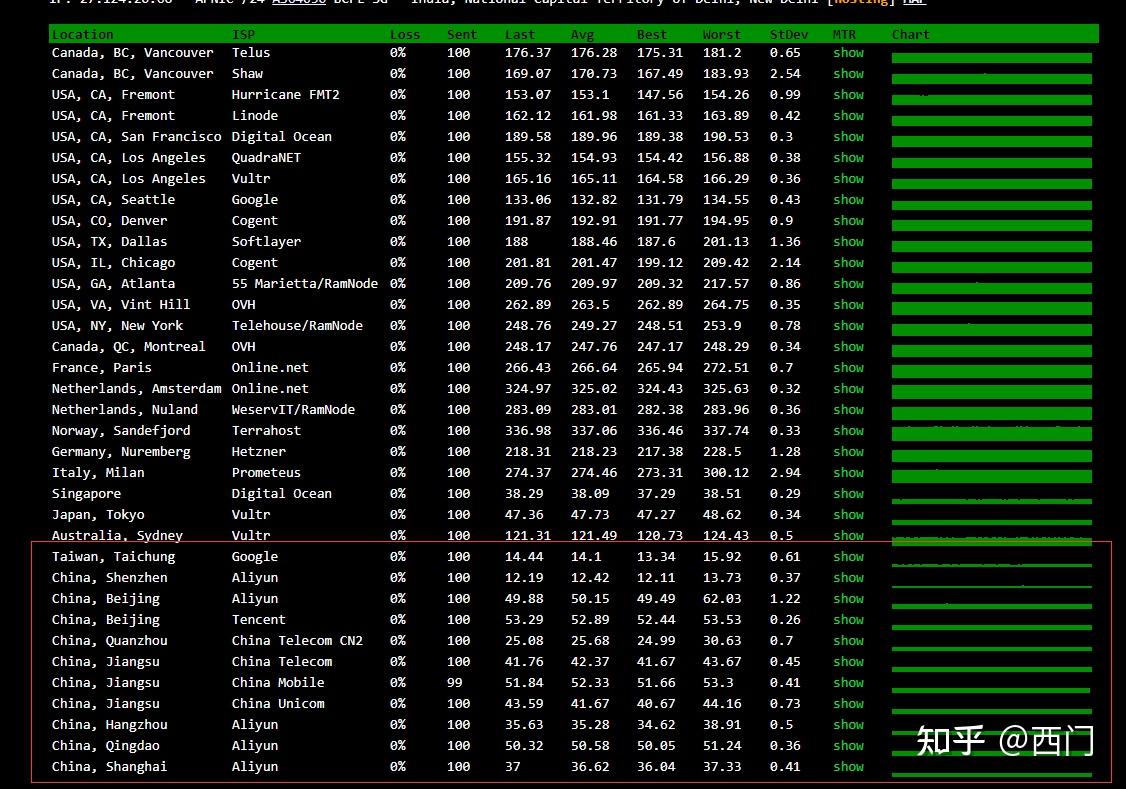This screenshot has width=1126, height=789.
Task: Open the show link for Tokyo Vultr
Action: click(848, 515)
